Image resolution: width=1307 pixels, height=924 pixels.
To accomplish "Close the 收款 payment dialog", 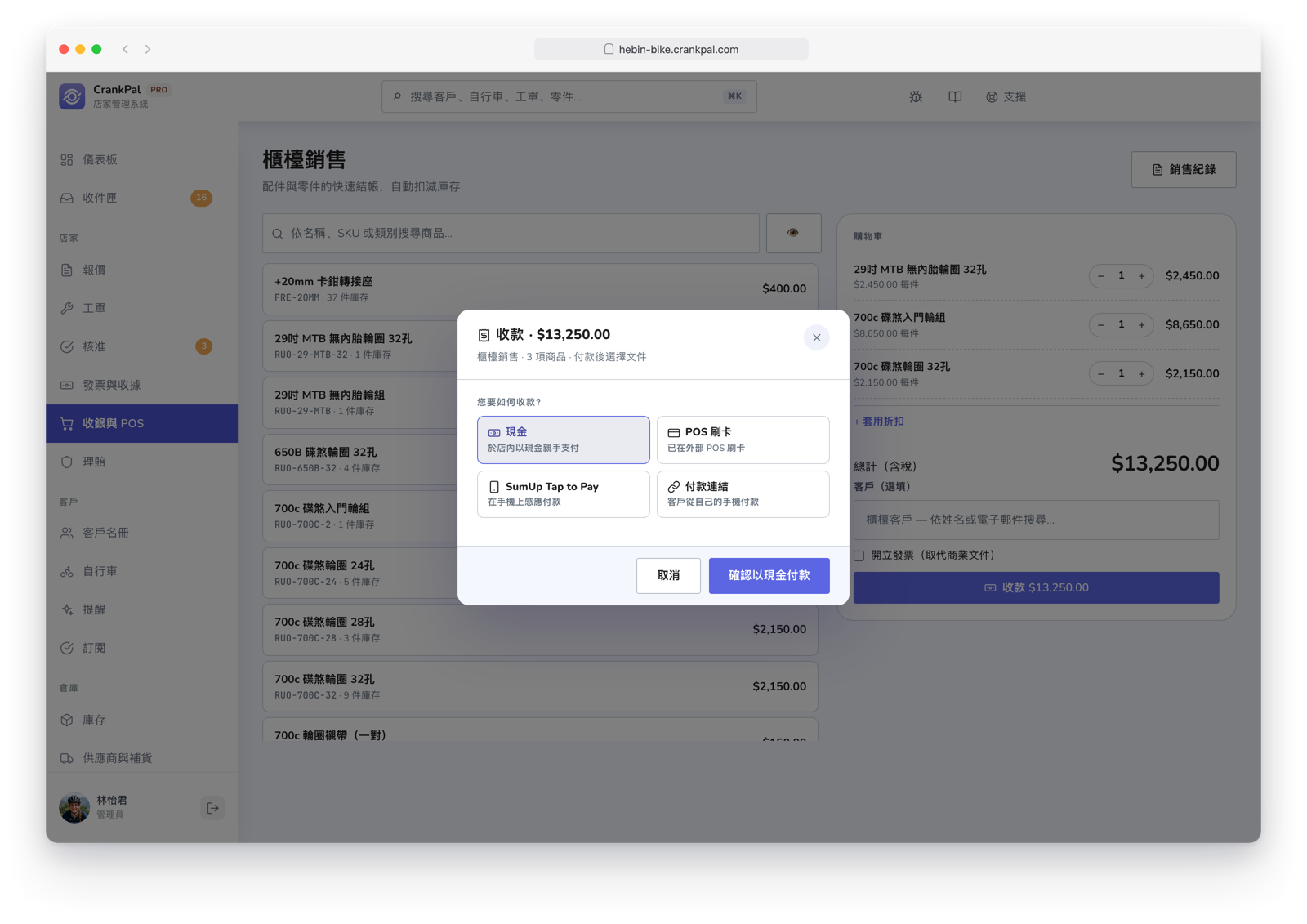I will pos(816,337).
